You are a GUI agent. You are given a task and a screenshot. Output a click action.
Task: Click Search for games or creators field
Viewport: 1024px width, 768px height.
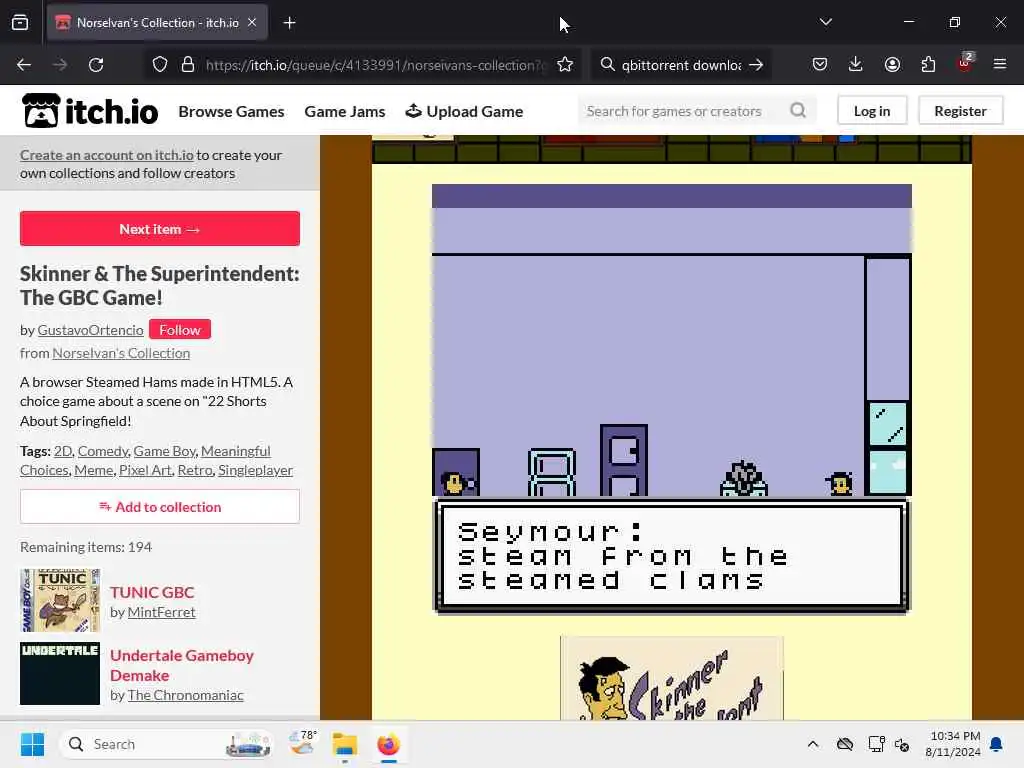tap(682, 111)
